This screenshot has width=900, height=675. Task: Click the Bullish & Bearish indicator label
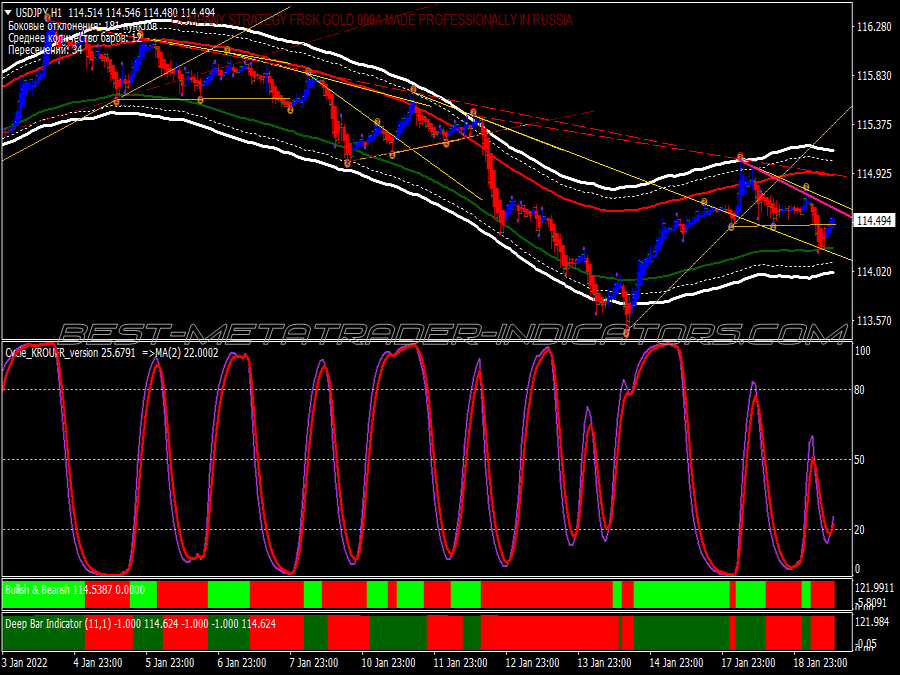click(37, 589)
